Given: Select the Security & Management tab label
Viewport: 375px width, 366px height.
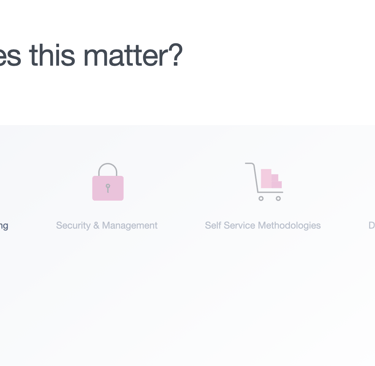Looking at the screenshot, I should click(107, 226).
